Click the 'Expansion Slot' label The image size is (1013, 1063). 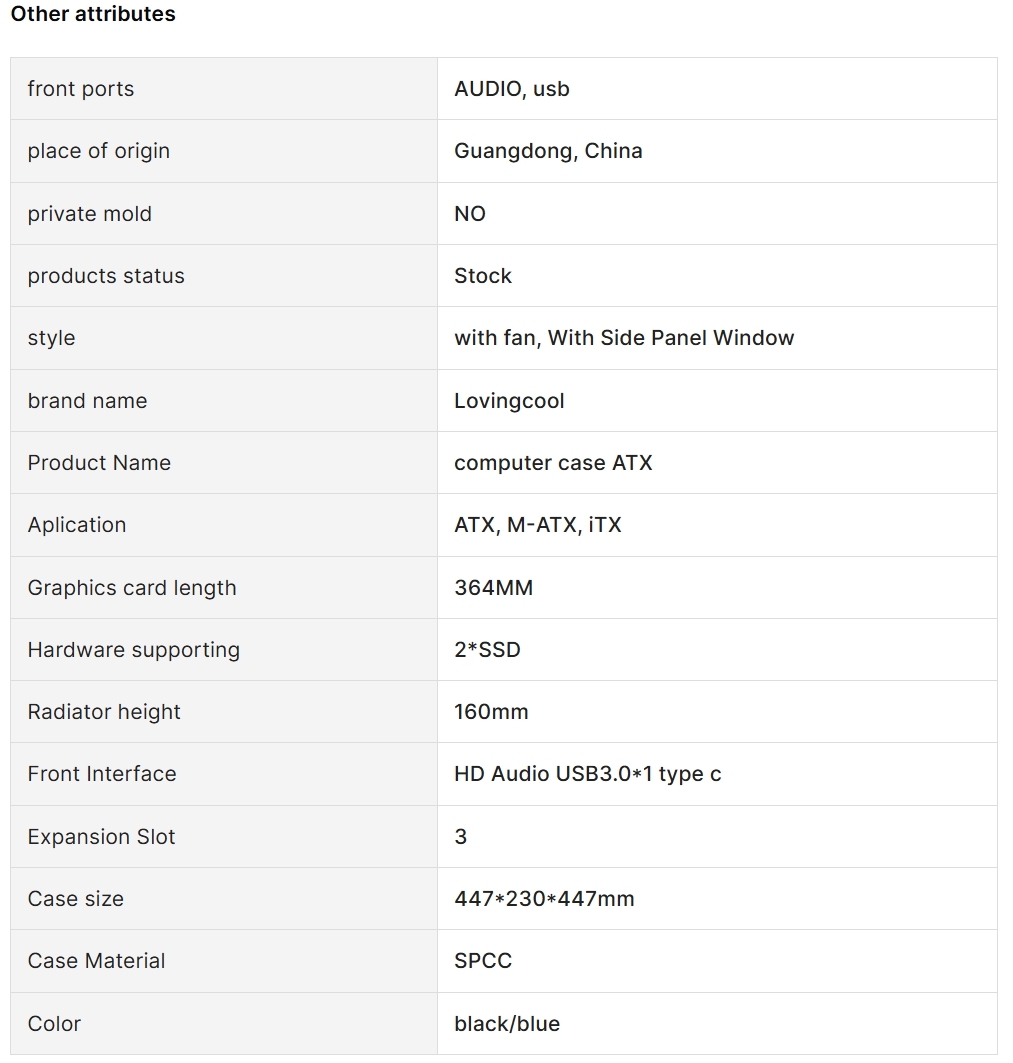[x=101, y=837]
